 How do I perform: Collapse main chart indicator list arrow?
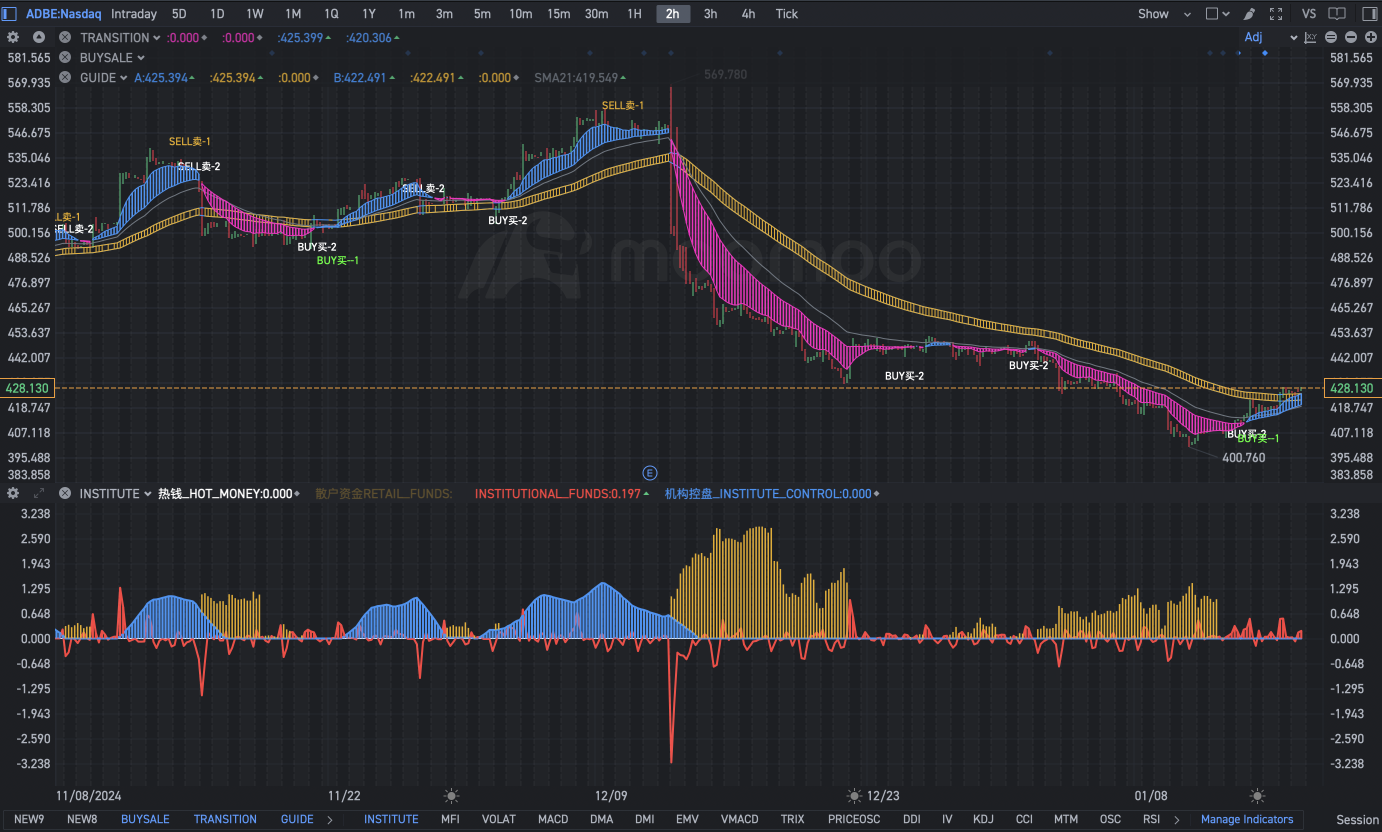tap(39, 38)
